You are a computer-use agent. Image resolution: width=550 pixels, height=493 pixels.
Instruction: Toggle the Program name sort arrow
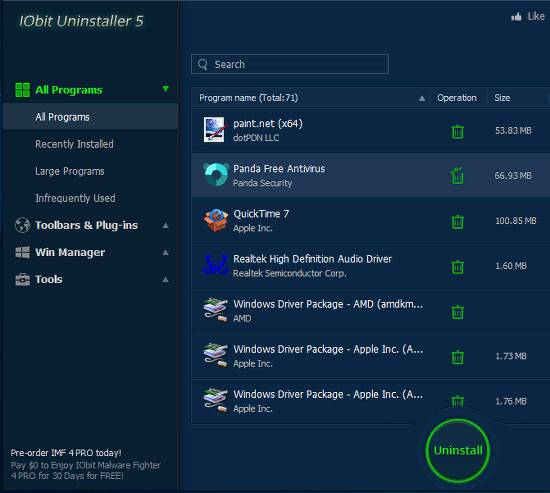point(422,99)
